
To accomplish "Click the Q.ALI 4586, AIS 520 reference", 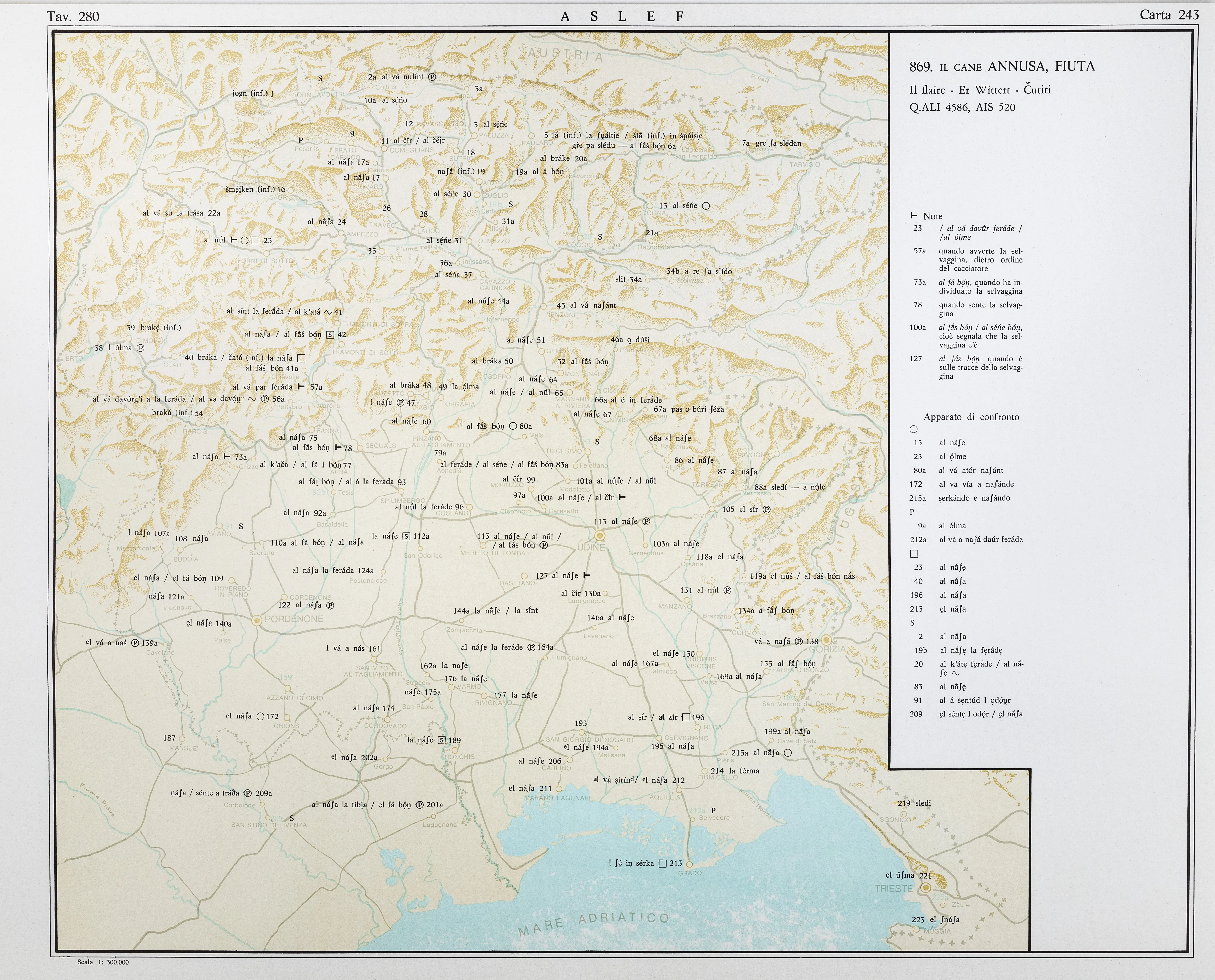I will click(x=962, y=107).
